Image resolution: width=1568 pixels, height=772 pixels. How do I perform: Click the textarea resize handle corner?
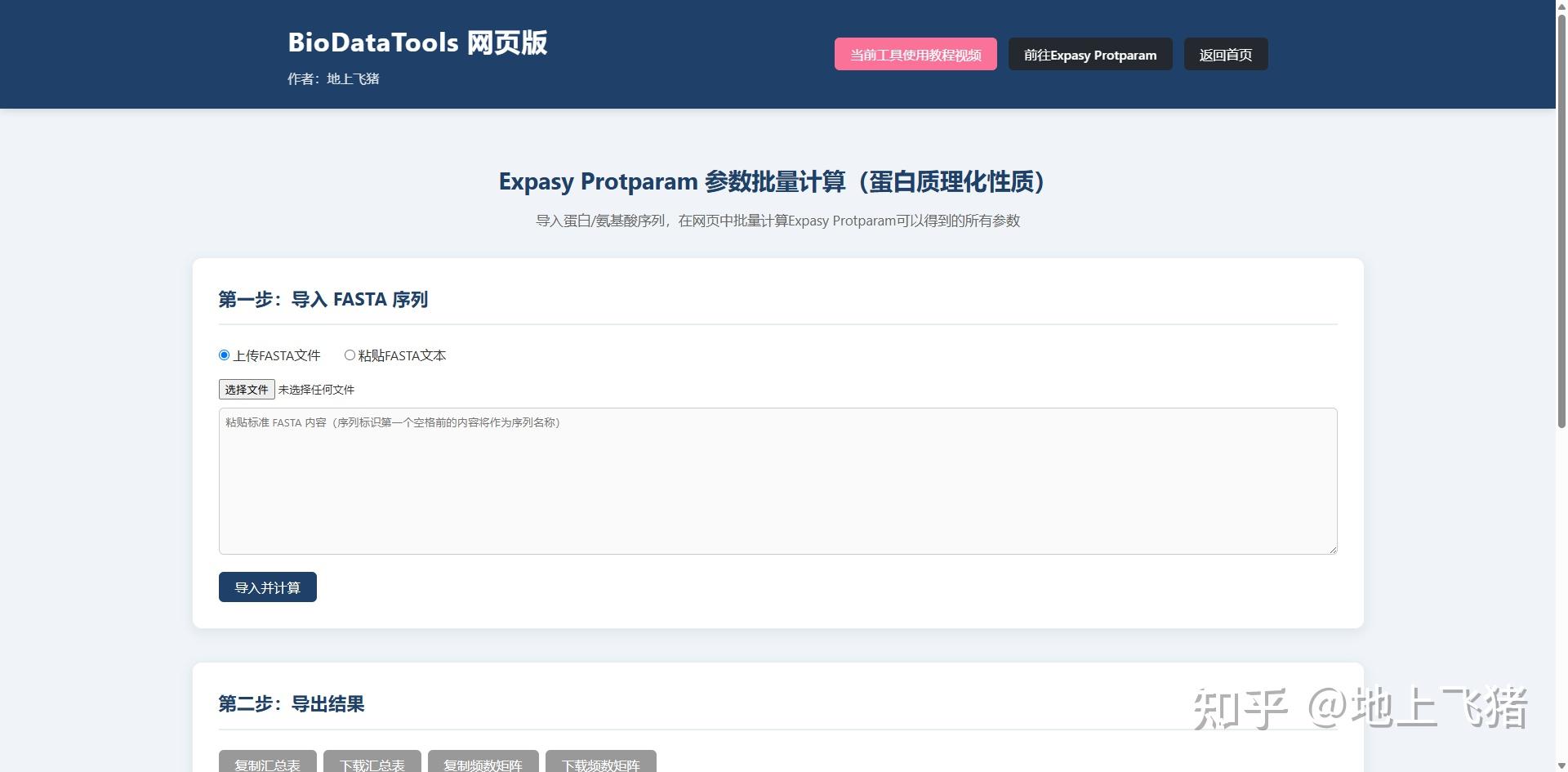[x=1332, y=549]
